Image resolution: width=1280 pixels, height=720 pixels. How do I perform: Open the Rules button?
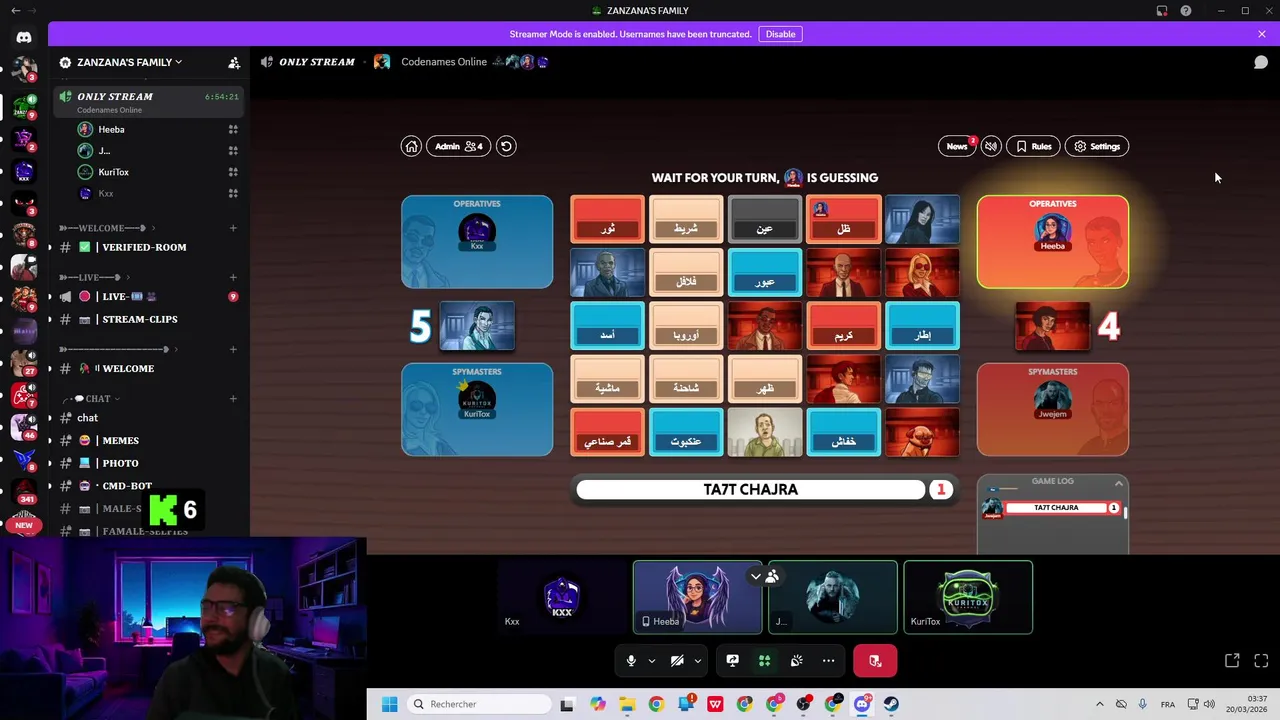click(x=1033, y=146)
